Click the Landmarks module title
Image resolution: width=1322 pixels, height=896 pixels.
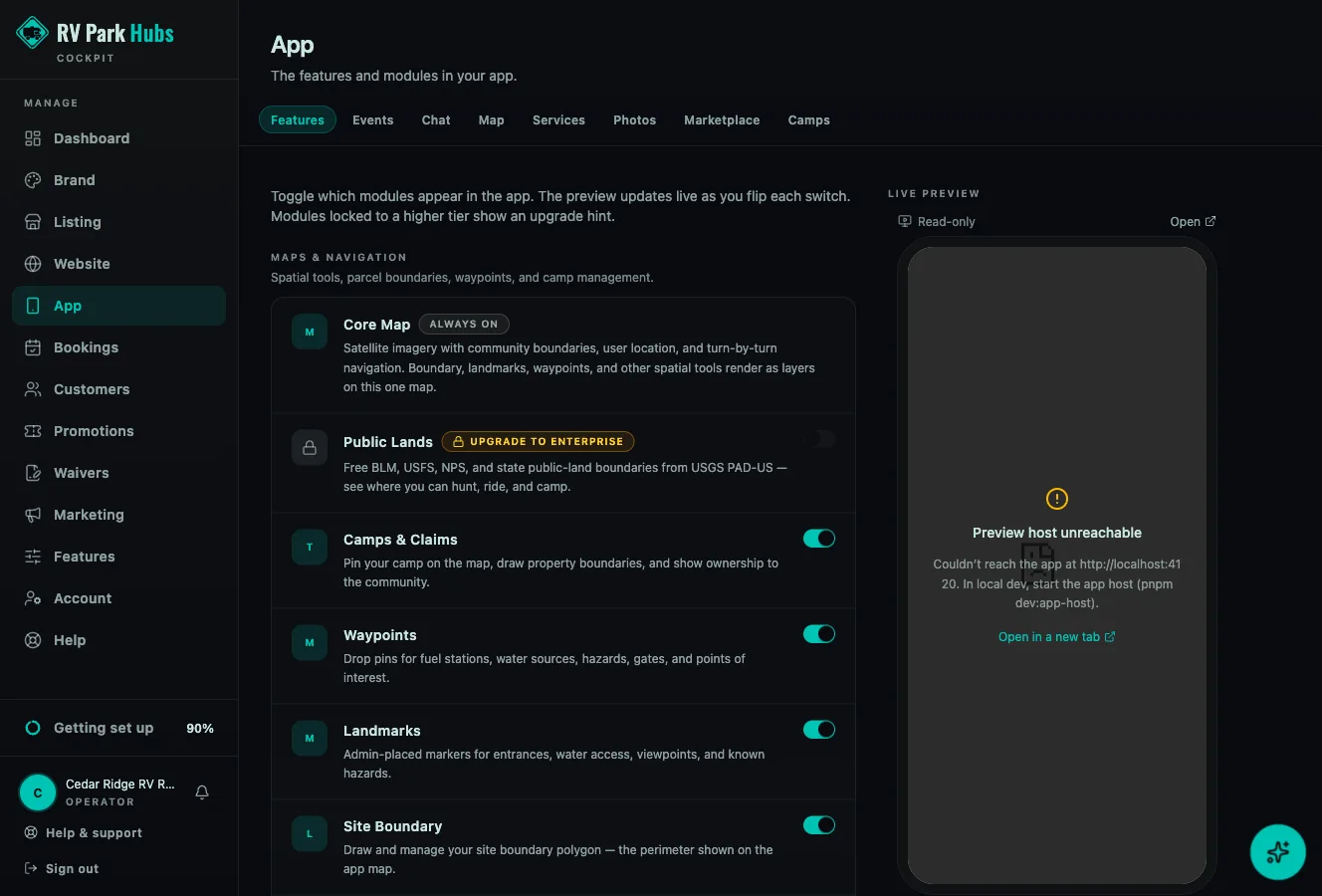click(x=382, y=731)
